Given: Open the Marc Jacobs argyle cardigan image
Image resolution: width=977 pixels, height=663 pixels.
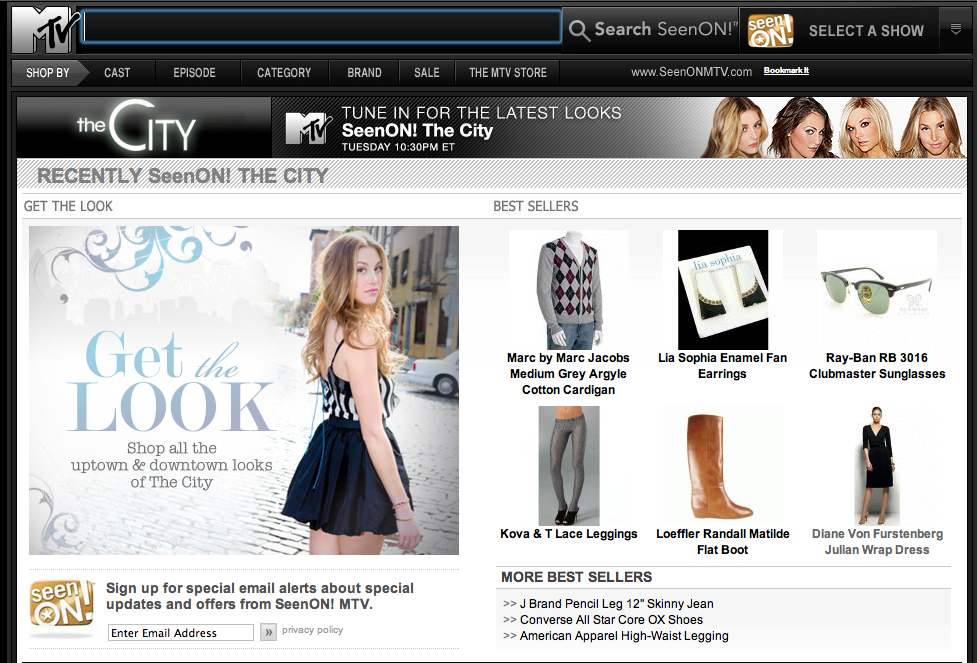Looking at the screenshot, I should tap(569, 290).
